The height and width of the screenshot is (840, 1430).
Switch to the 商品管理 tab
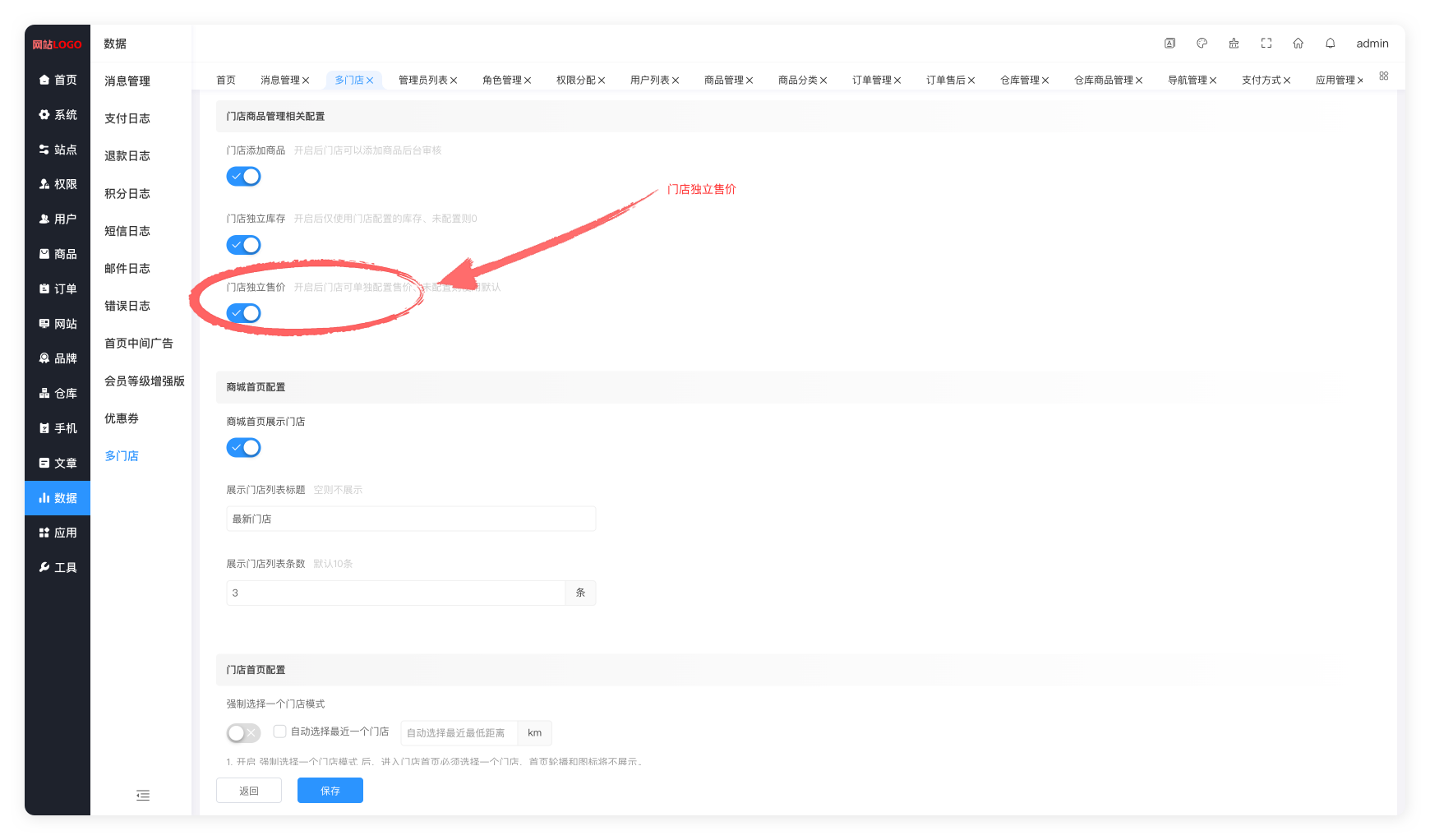pyautogui.click(x=723, y=80)
